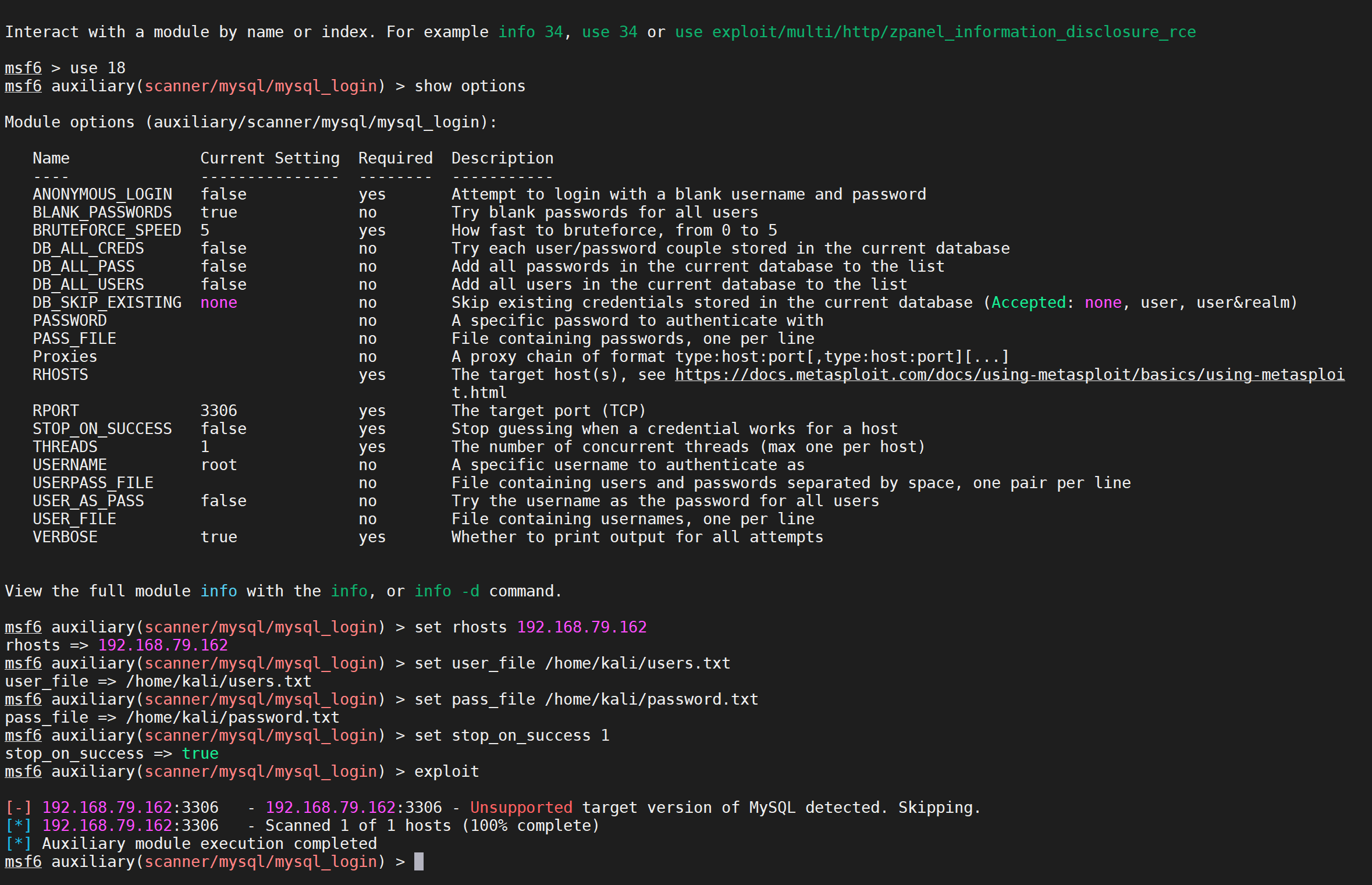Click the msf6 prompt before 'use 18'

[23, 68]
